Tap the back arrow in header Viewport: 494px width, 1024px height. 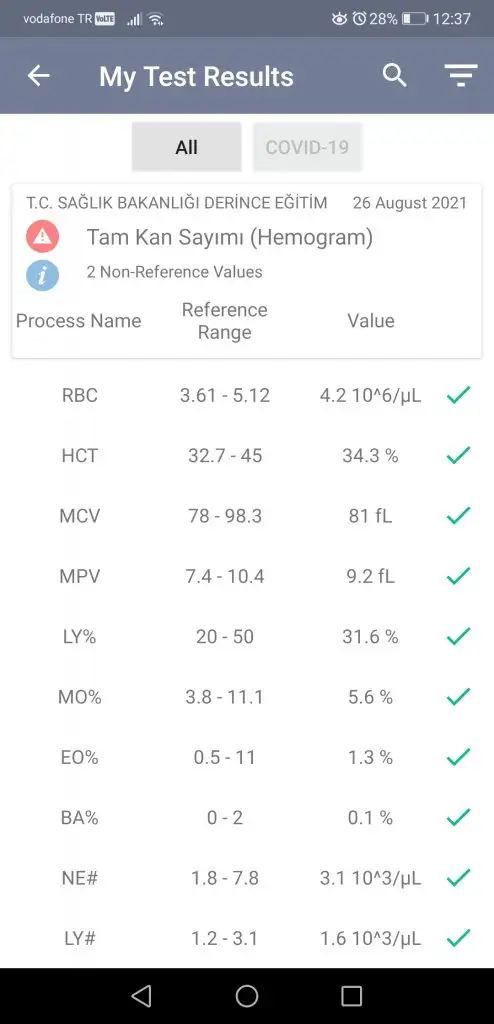click(x=39, y=76)
